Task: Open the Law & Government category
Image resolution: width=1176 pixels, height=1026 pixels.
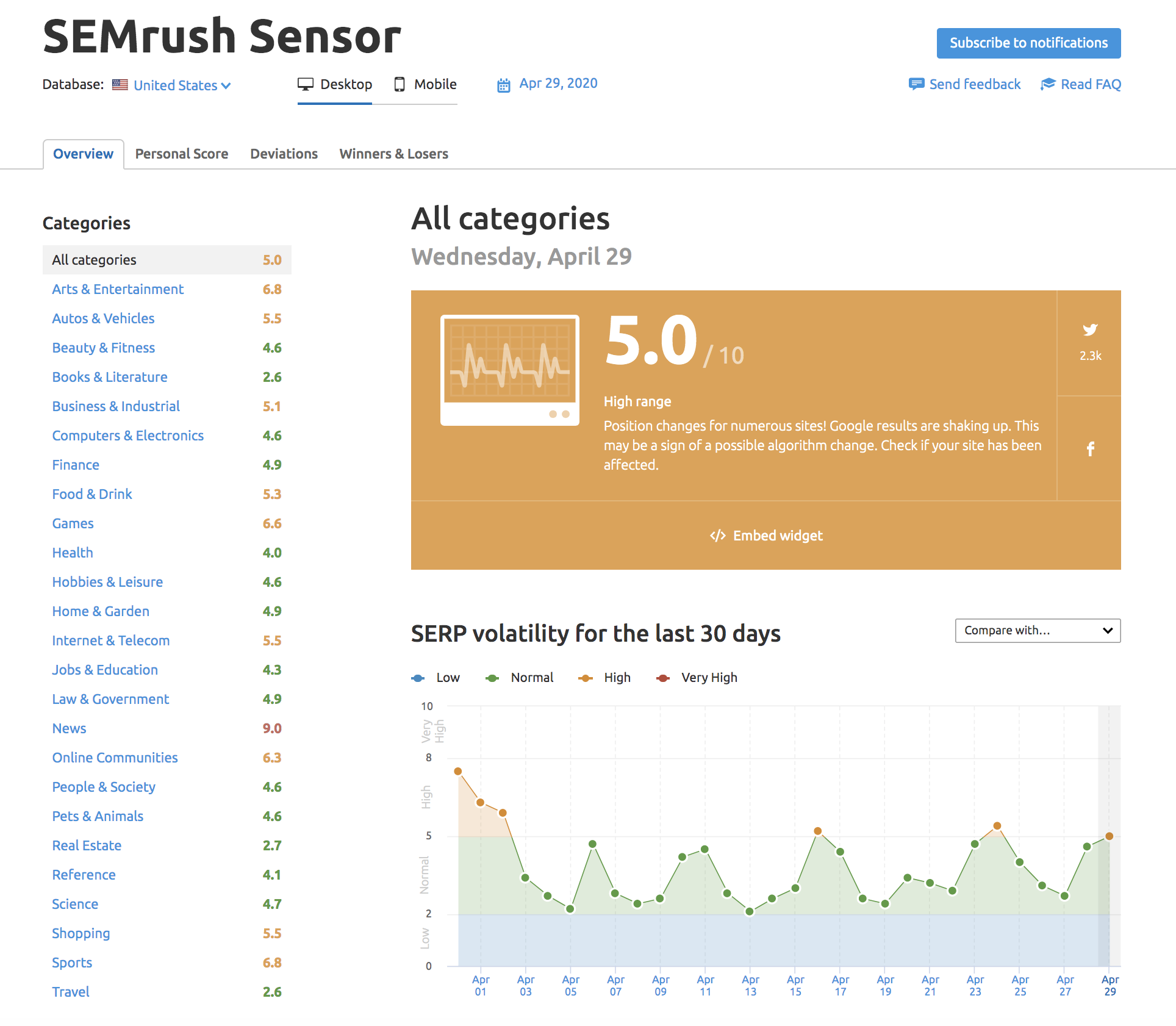Action: 110,699
